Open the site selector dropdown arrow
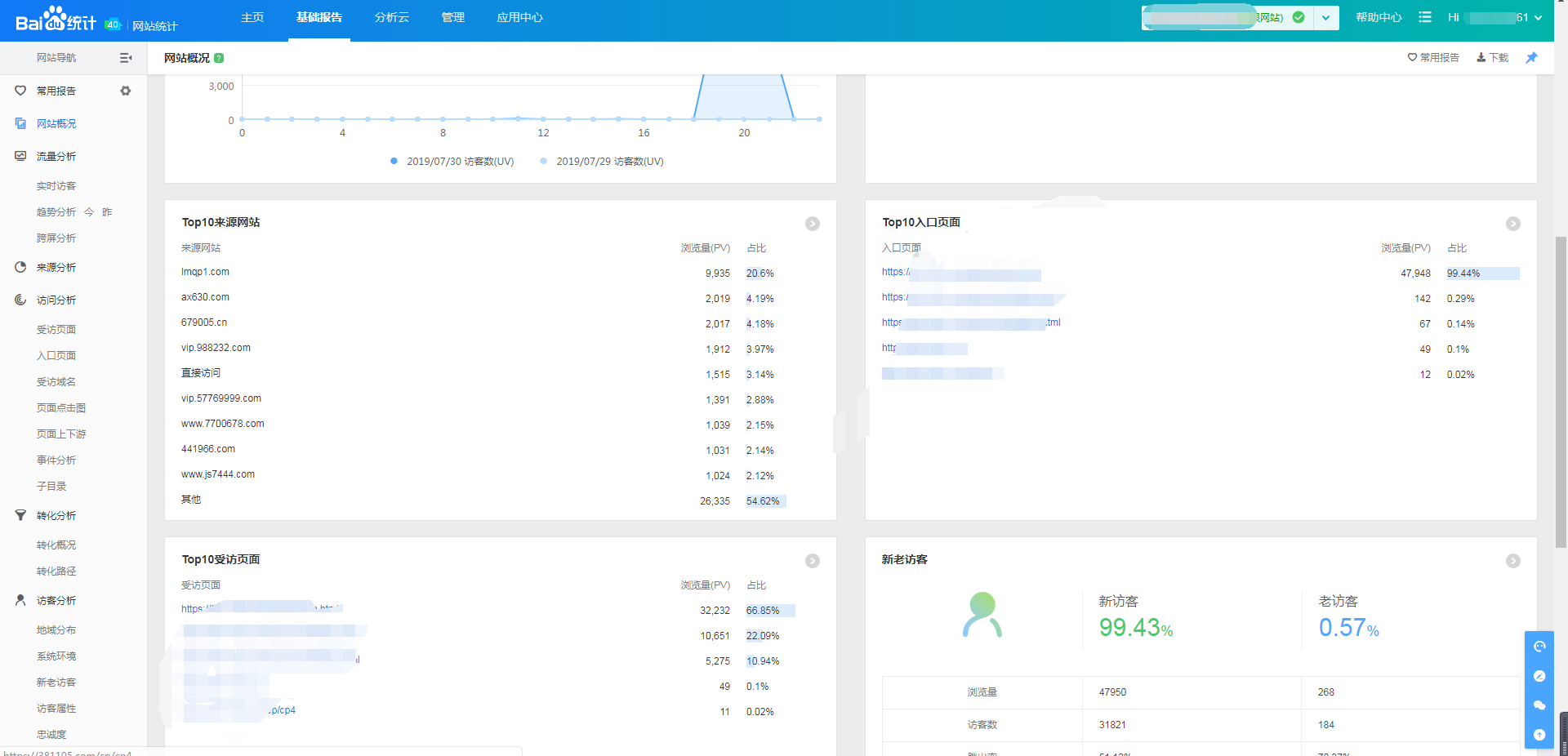This screenshot has width=1568, height=756. (1325, 17)
